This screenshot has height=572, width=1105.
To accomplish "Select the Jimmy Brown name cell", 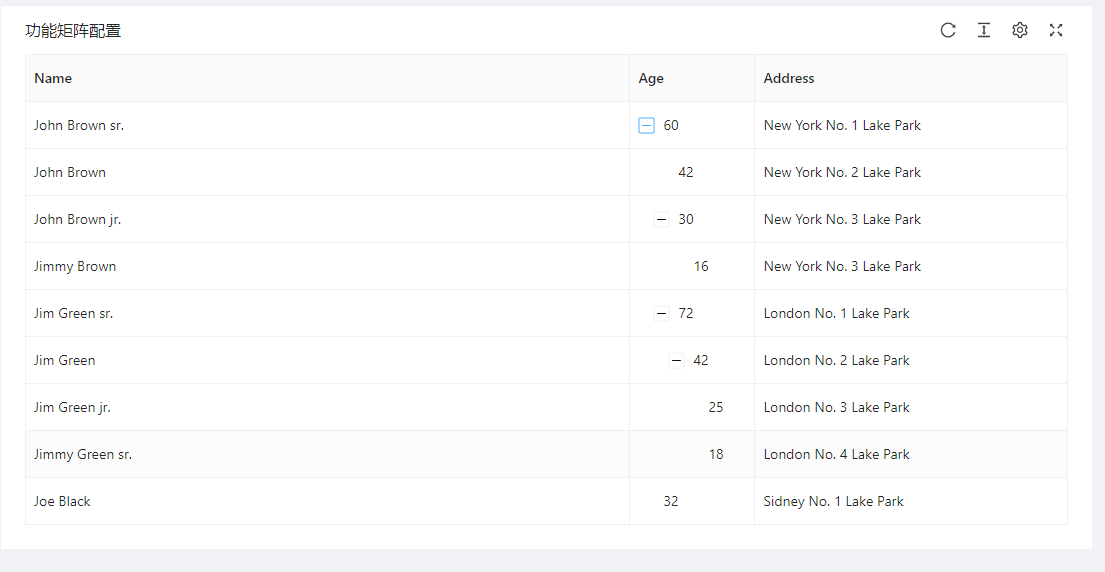I will [x=328, y=266].
